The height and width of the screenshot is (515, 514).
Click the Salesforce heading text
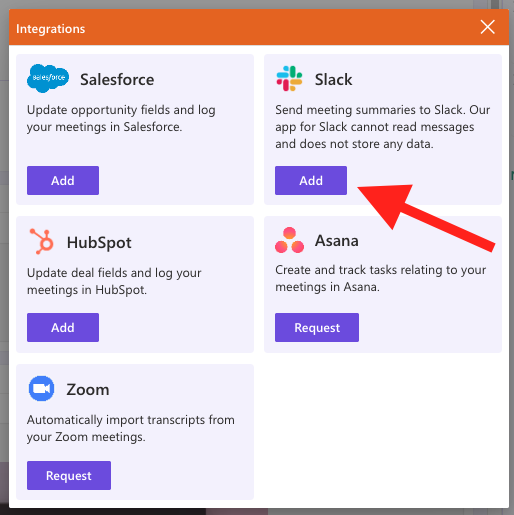(x=117, y=80)
